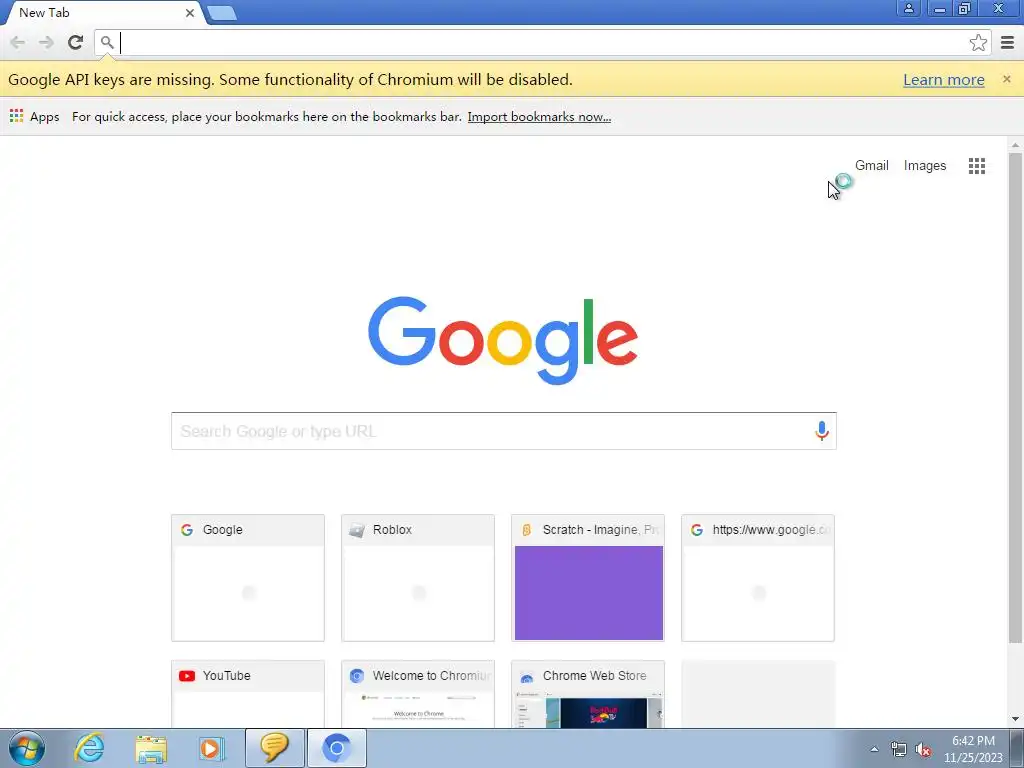The height and width of the screenshot is (768, 1024).
Task: Show hidden system tray icons
Action: 874,749
